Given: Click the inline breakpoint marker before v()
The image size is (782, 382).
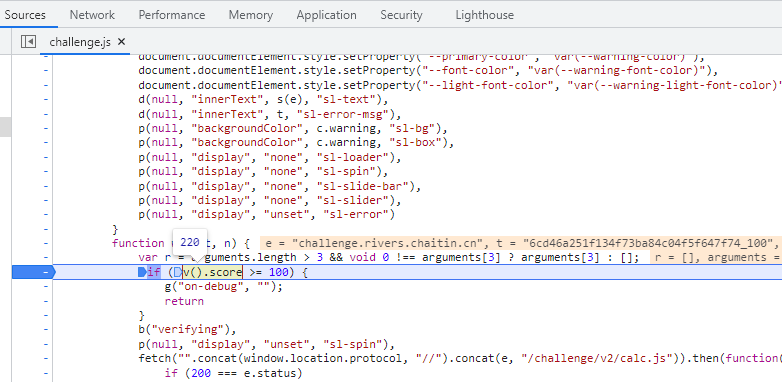Looking at the screenshot, I should point(178,272).
